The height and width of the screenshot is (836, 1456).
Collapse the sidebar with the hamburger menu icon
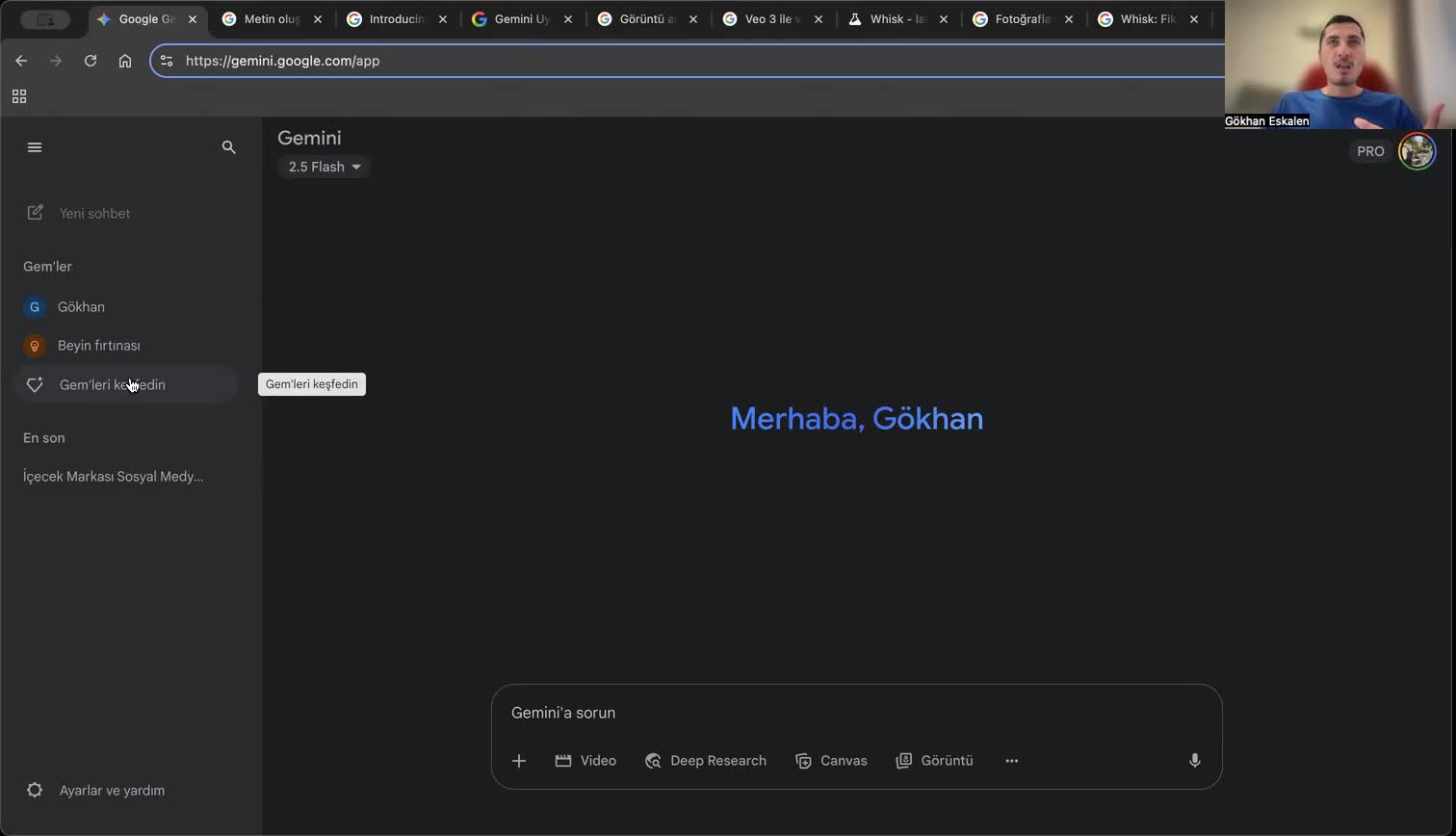(35, 147)
